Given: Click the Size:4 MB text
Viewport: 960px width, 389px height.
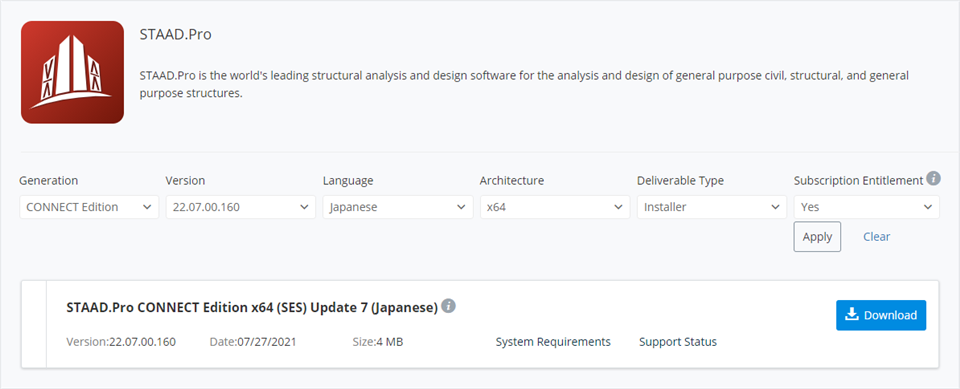Looking at the screenshot, I should [378, 342].
